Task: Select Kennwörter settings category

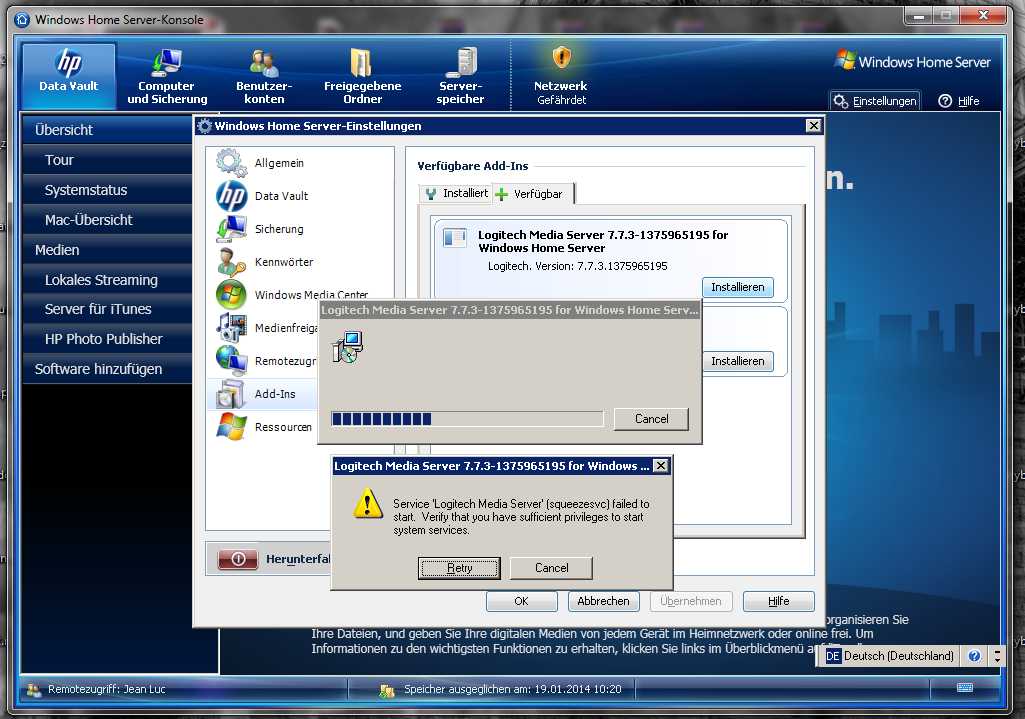Action: click(x=283, y=262)
